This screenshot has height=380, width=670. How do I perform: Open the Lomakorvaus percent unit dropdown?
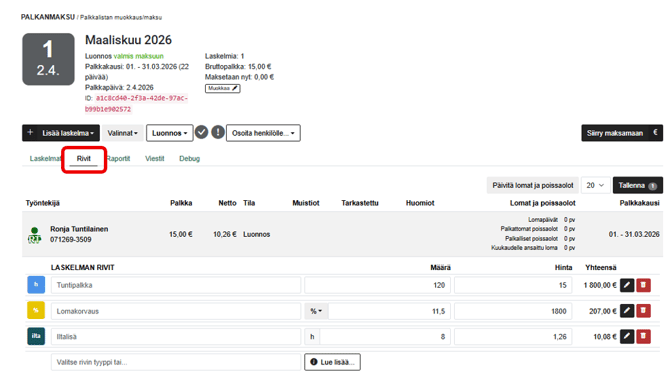(x=316, y=311)
